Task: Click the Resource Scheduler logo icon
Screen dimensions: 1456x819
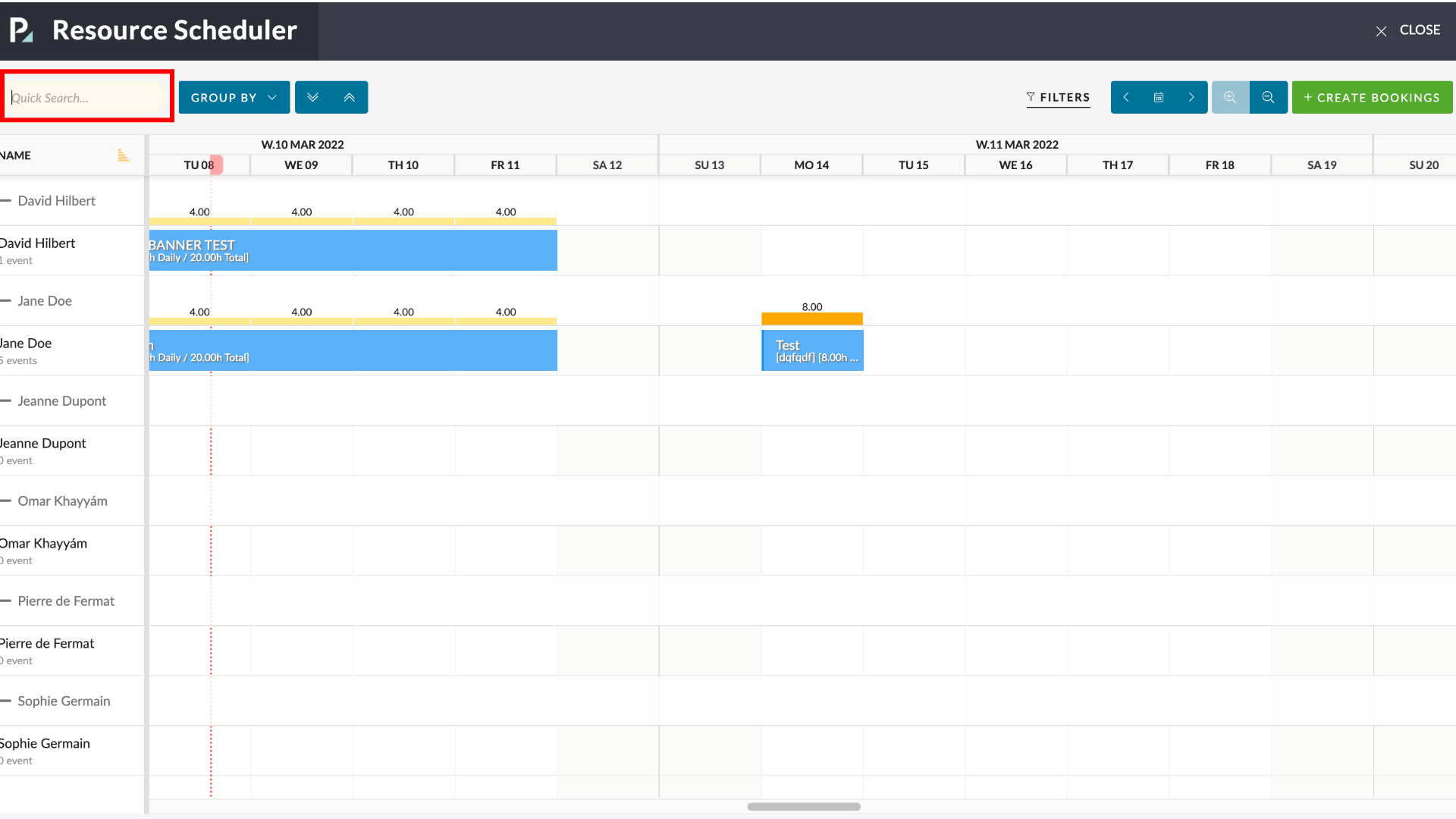Action: click(x=20, y=30)
